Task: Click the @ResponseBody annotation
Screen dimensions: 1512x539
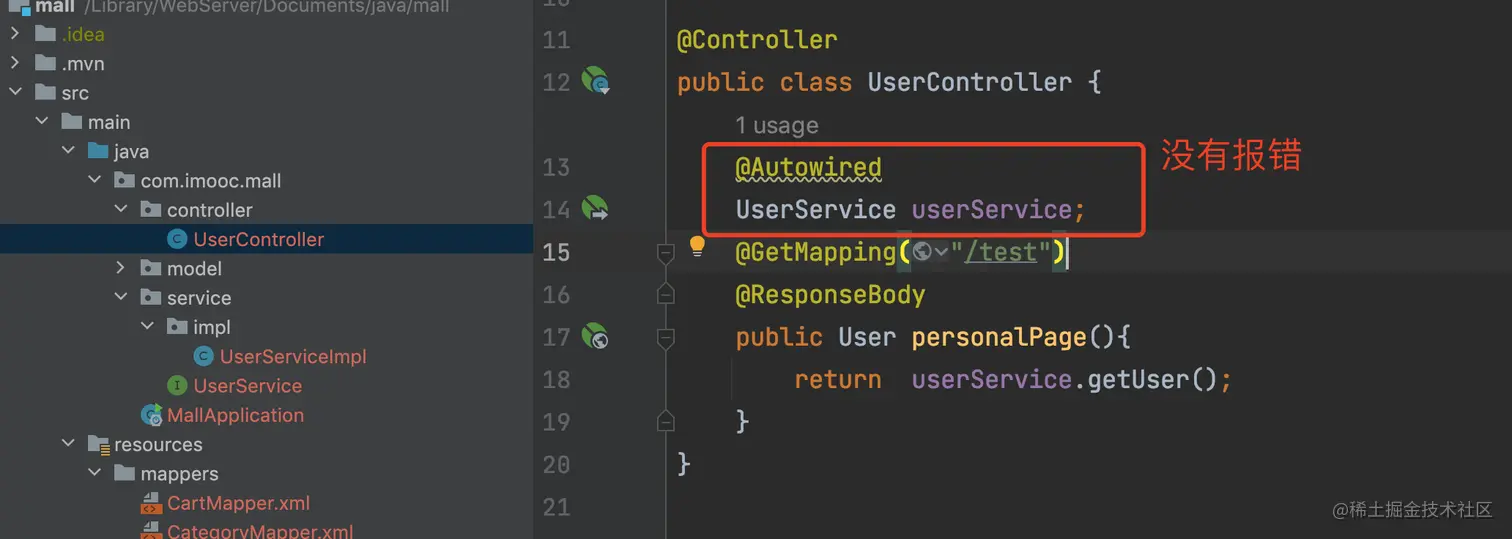Action: [x=831, y=295]
